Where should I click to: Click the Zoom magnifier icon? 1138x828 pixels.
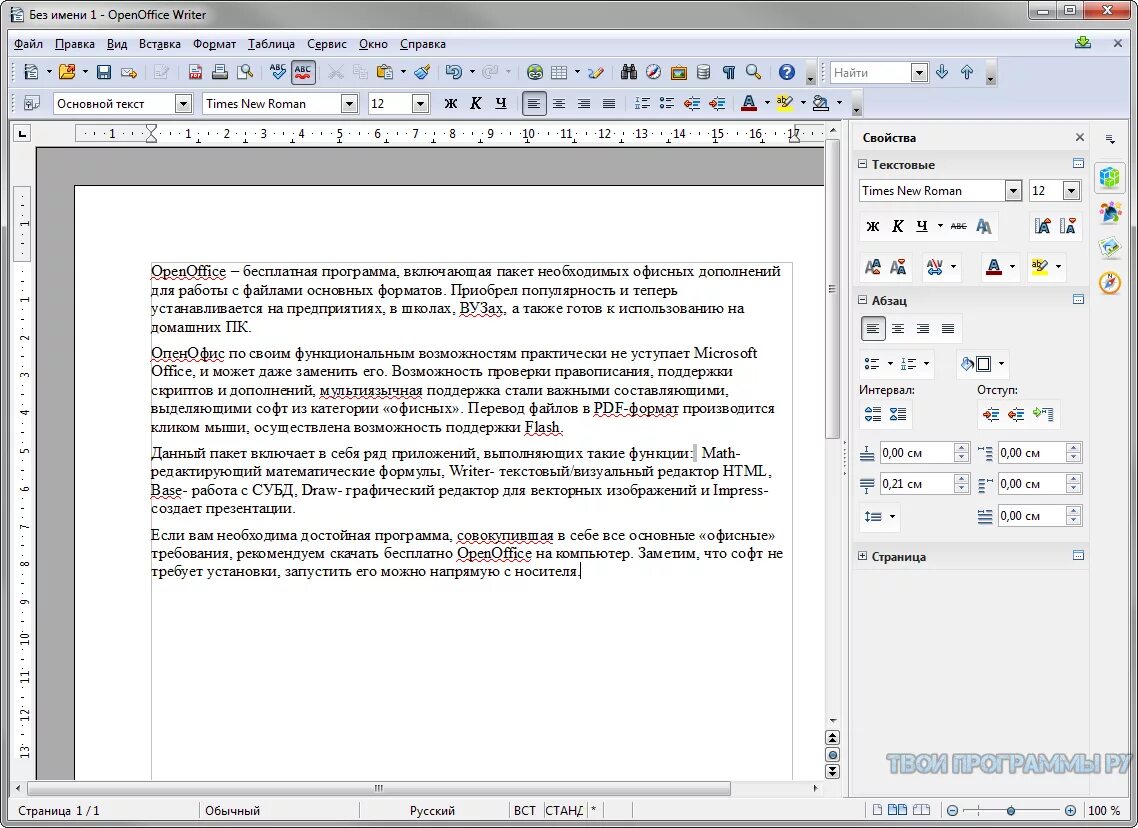753,72
